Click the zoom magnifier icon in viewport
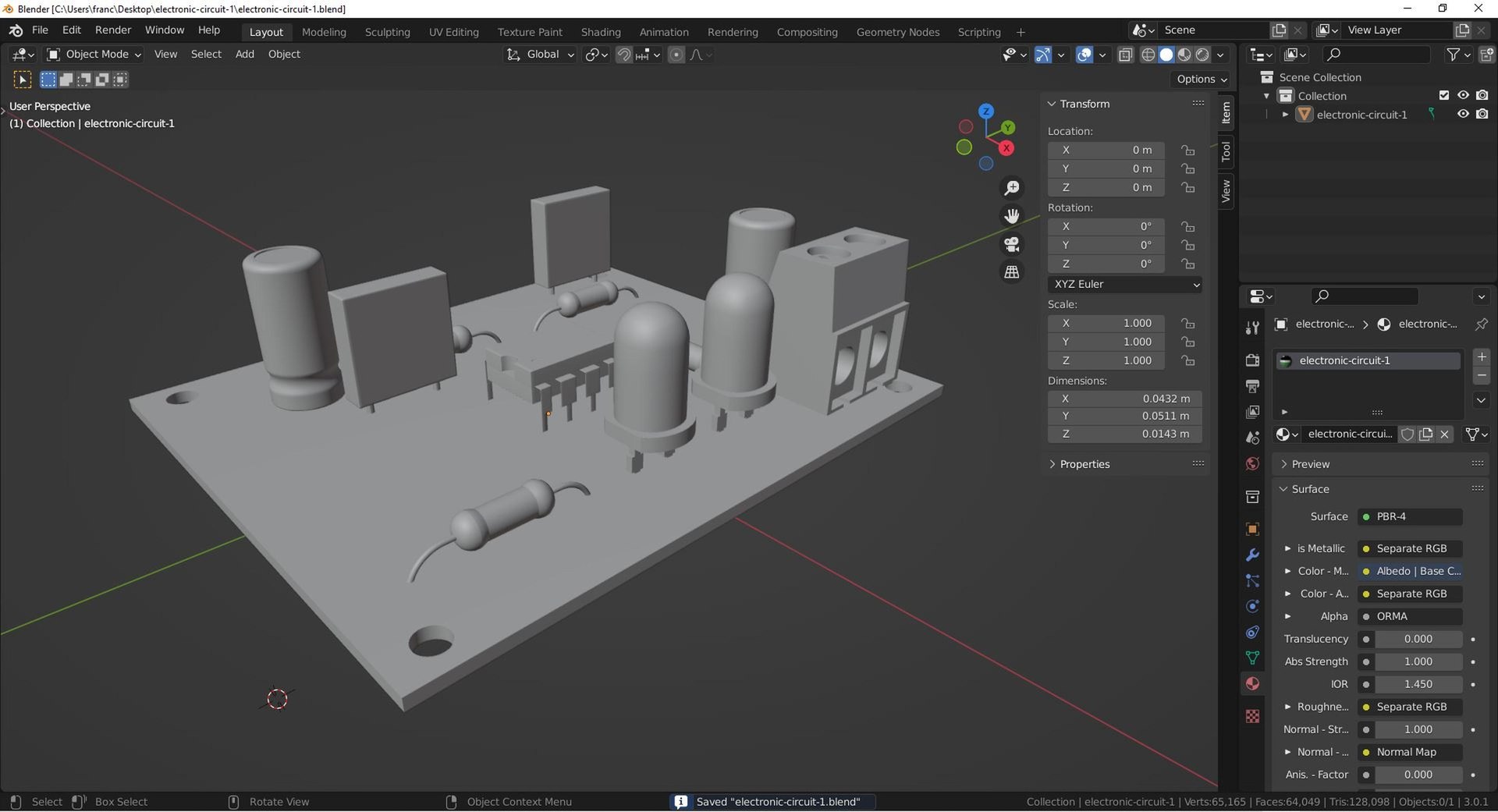 1012,188
